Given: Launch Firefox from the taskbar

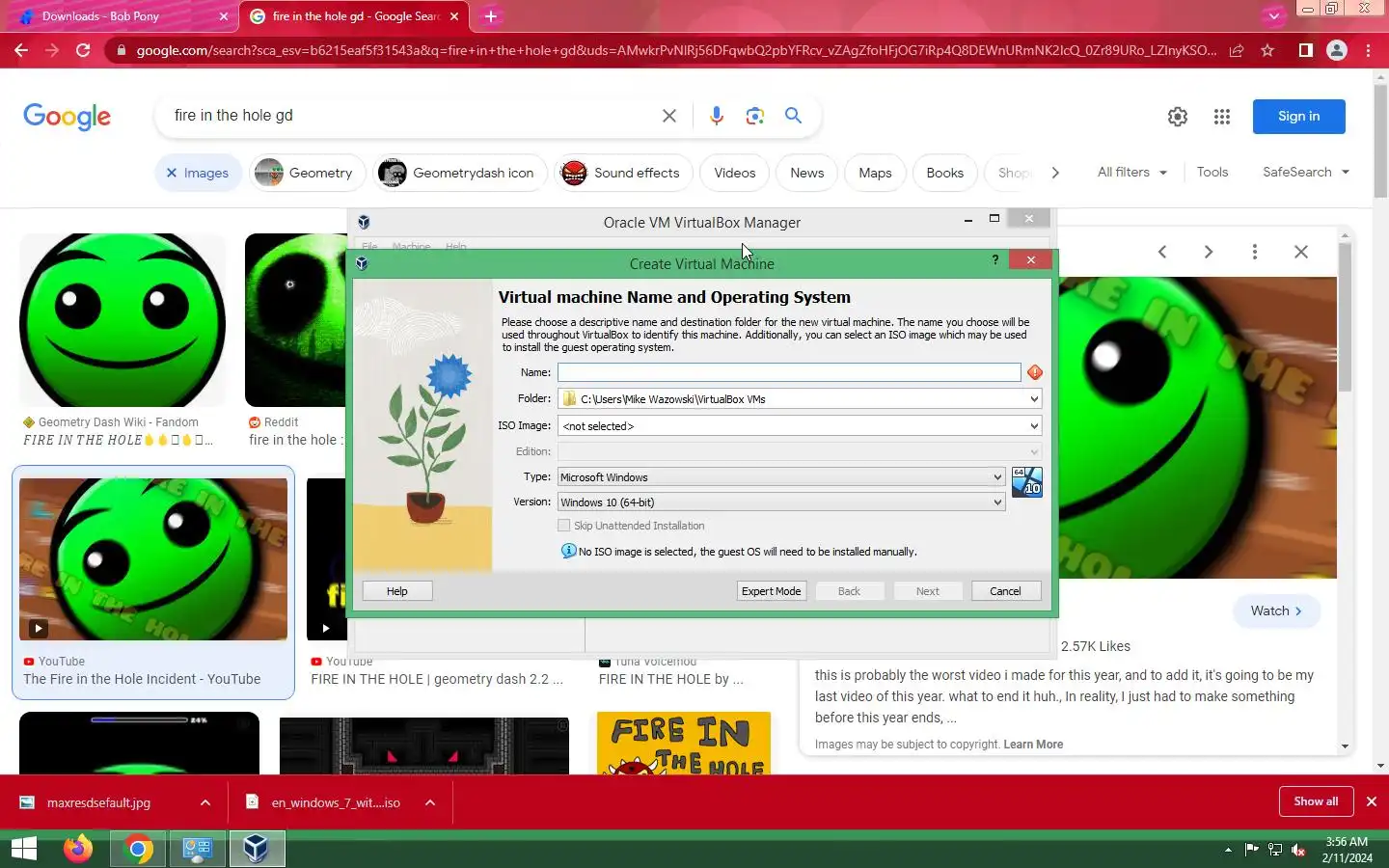Looking at the screenshot, I should (x=78, y=849).
